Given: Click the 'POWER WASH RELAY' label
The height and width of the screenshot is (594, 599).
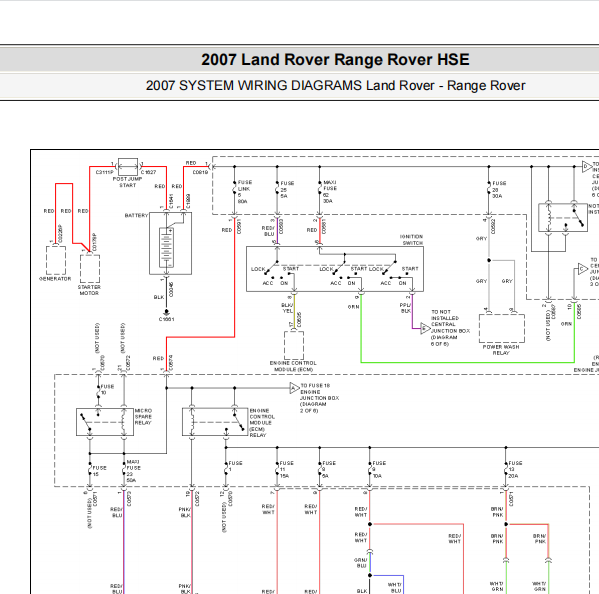Looking at the screenshot, I should coord(501,350).
